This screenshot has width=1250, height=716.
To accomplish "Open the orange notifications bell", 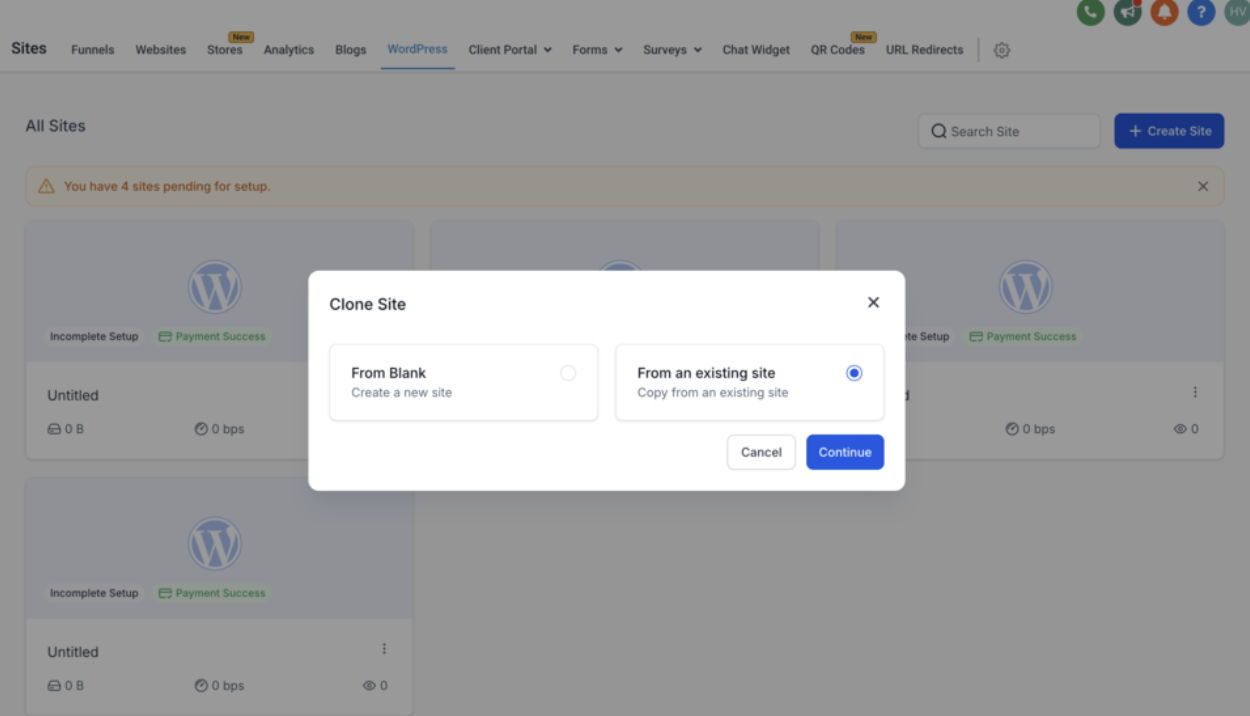I will click(1164, 12).
